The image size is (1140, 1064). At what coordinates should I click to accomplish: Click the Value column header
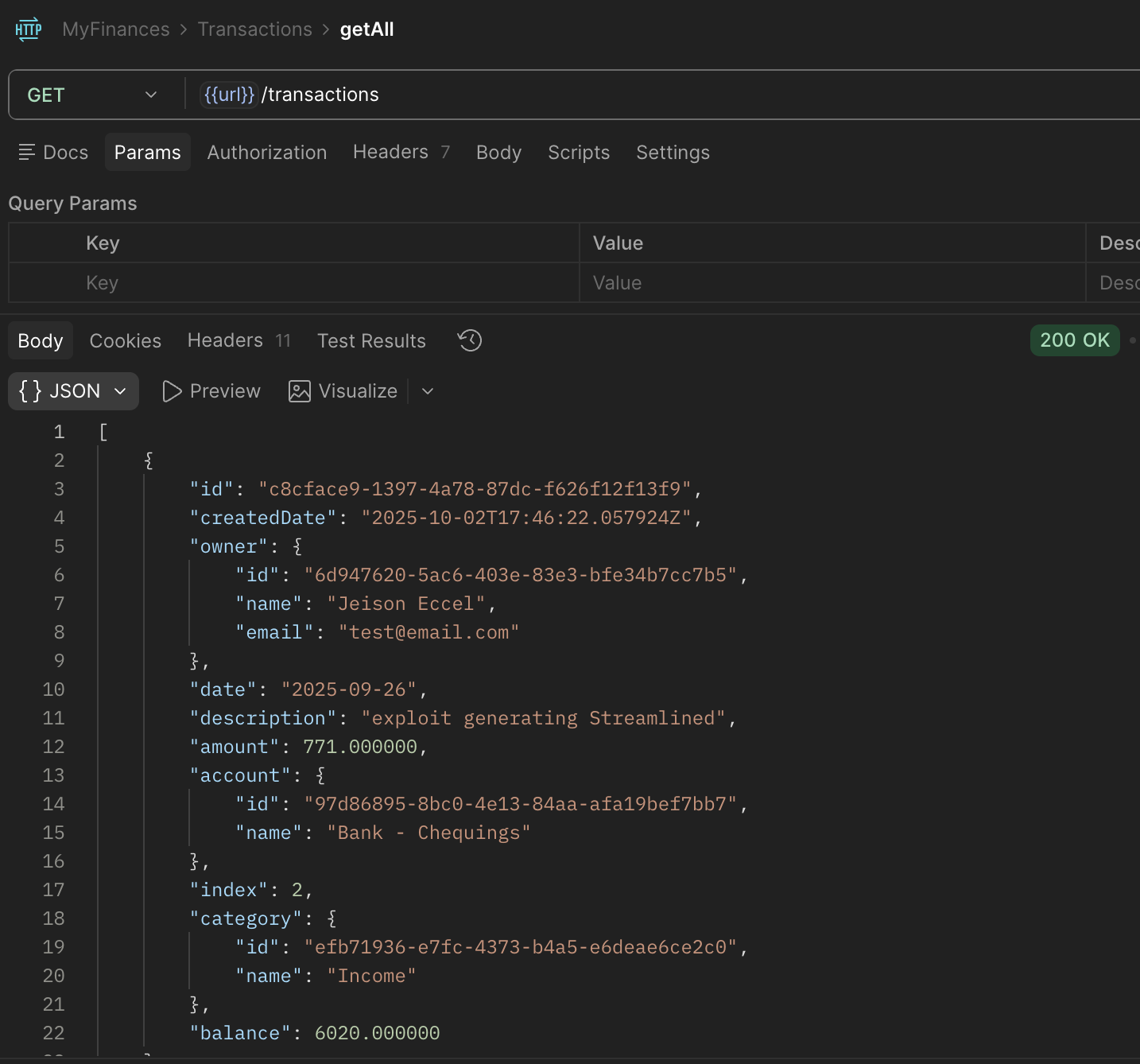618,243
